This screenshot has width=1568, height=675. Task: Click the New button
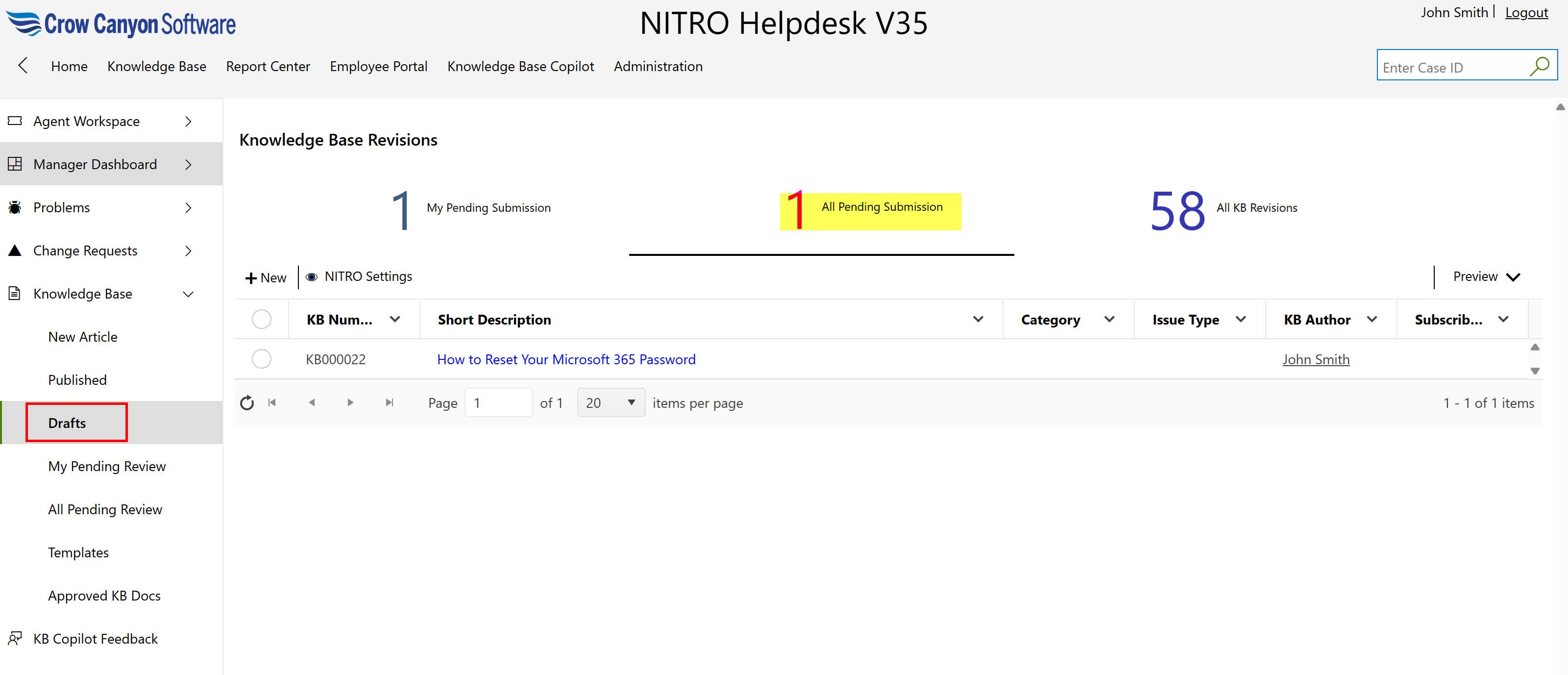(266, 278)
